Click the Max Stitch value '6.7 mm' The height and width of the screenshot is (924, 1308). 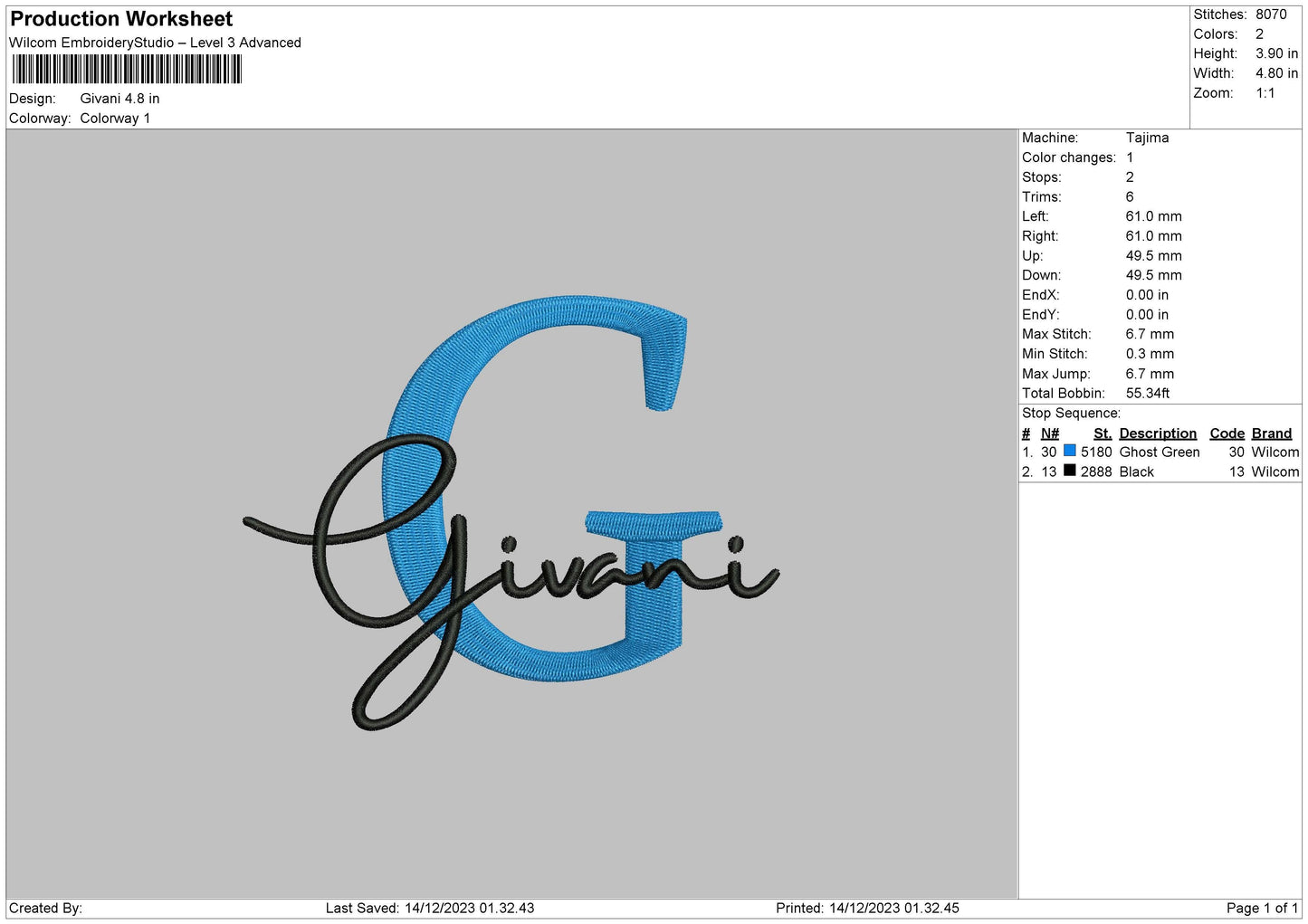1150,334
